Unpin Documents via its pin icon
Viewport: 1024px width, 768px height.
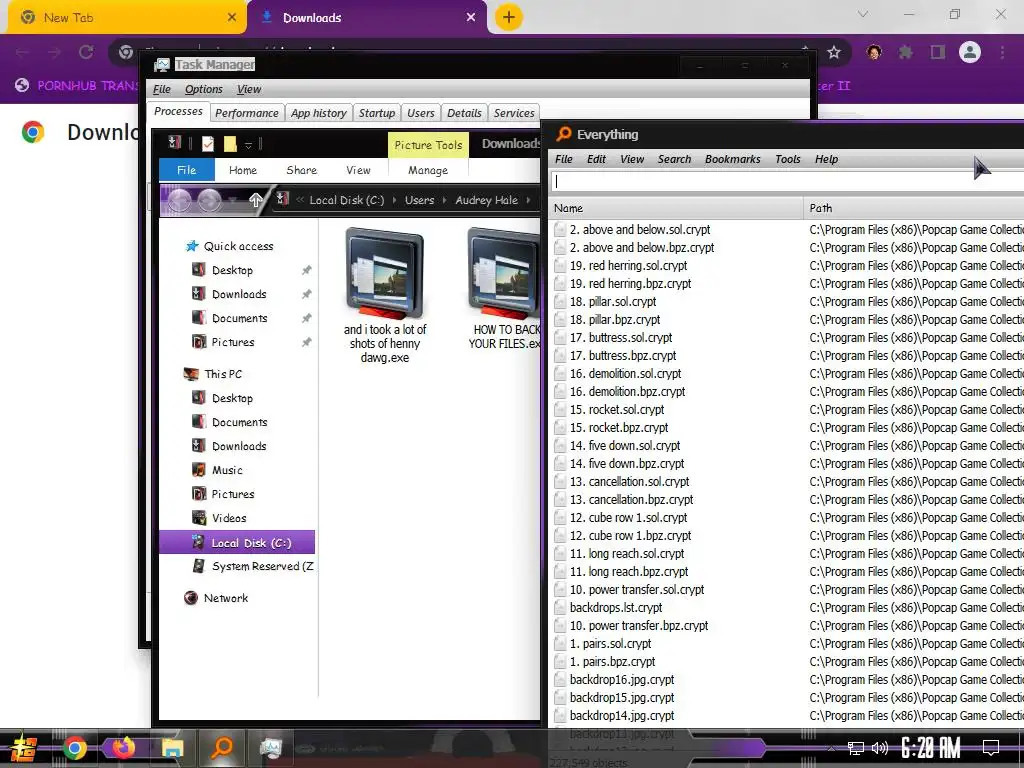pyautogui.click(x=306, y=319)
